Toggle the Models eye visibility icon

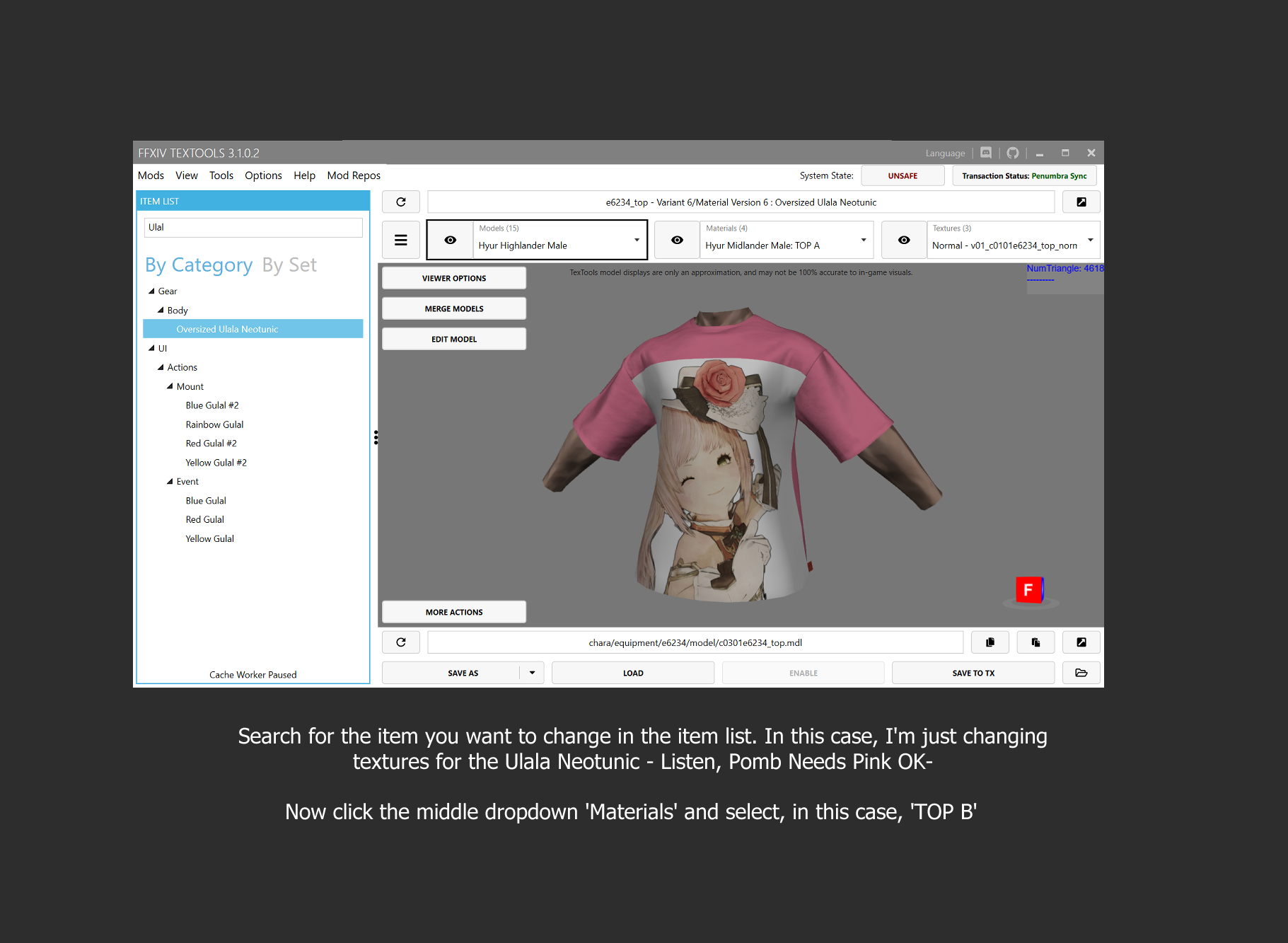tap(451, 241)
